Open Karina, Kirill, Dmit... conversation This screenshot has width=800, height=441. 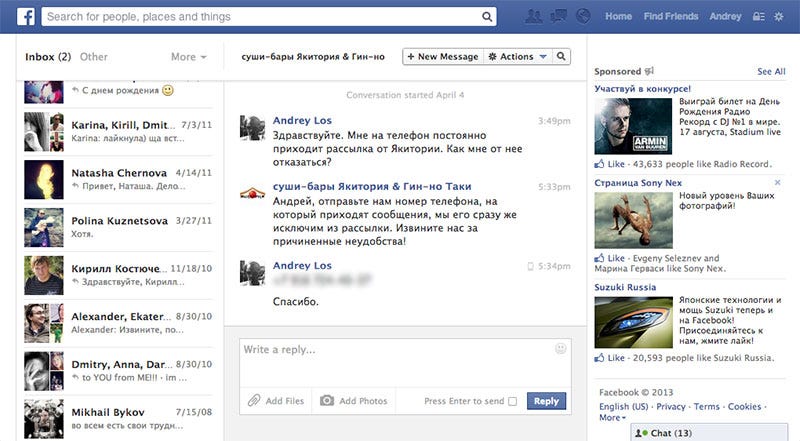(118, 132)
